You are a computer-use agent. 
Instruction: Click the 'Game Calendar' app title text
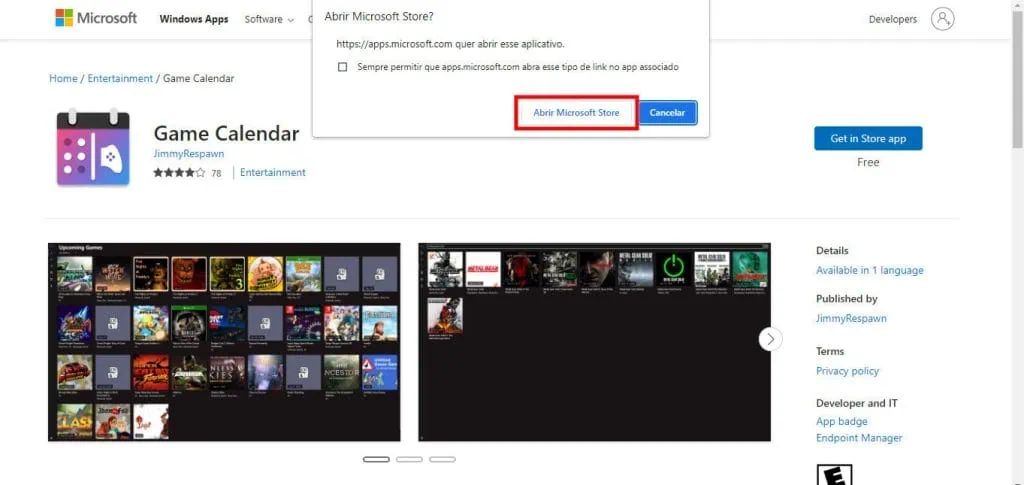coord(227,134)
